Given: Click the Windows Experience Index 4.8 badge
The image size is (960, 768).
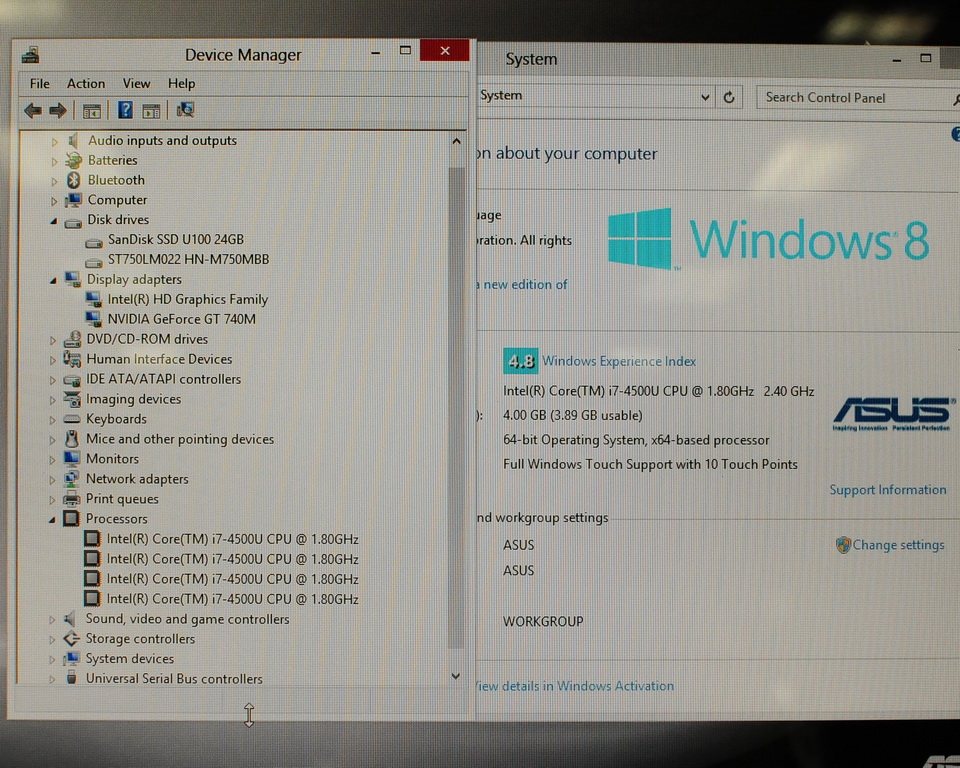Looking at the screenshot, I should [520, 361].
